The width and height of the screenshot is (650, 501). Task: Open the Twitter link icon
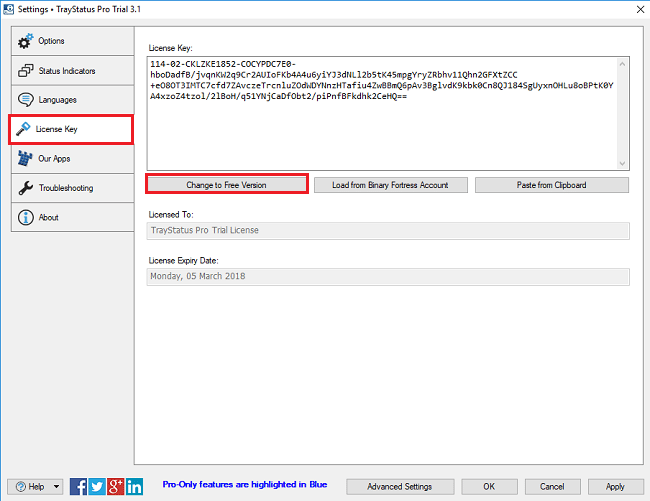[97, 486]
